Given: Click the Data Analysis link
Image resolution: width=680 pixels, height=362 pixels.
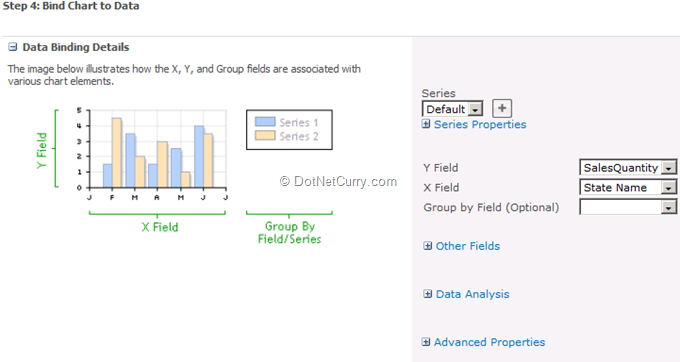Looking at the screenshot, I should [472, 294].
